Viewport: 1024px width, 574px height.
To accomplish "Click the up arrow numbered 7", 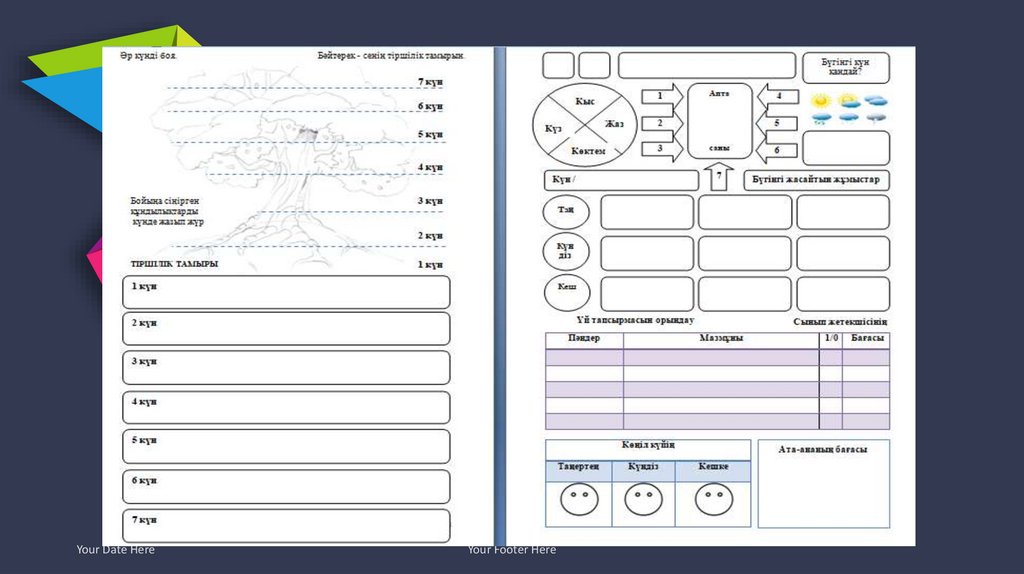I will point(718,179).
